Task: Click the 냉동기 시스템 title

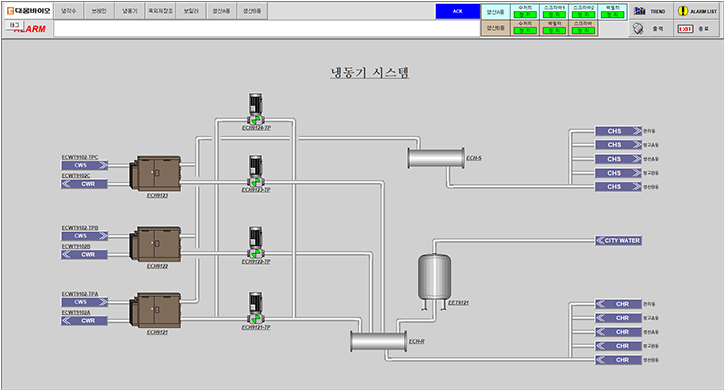Action: (369, 73)
